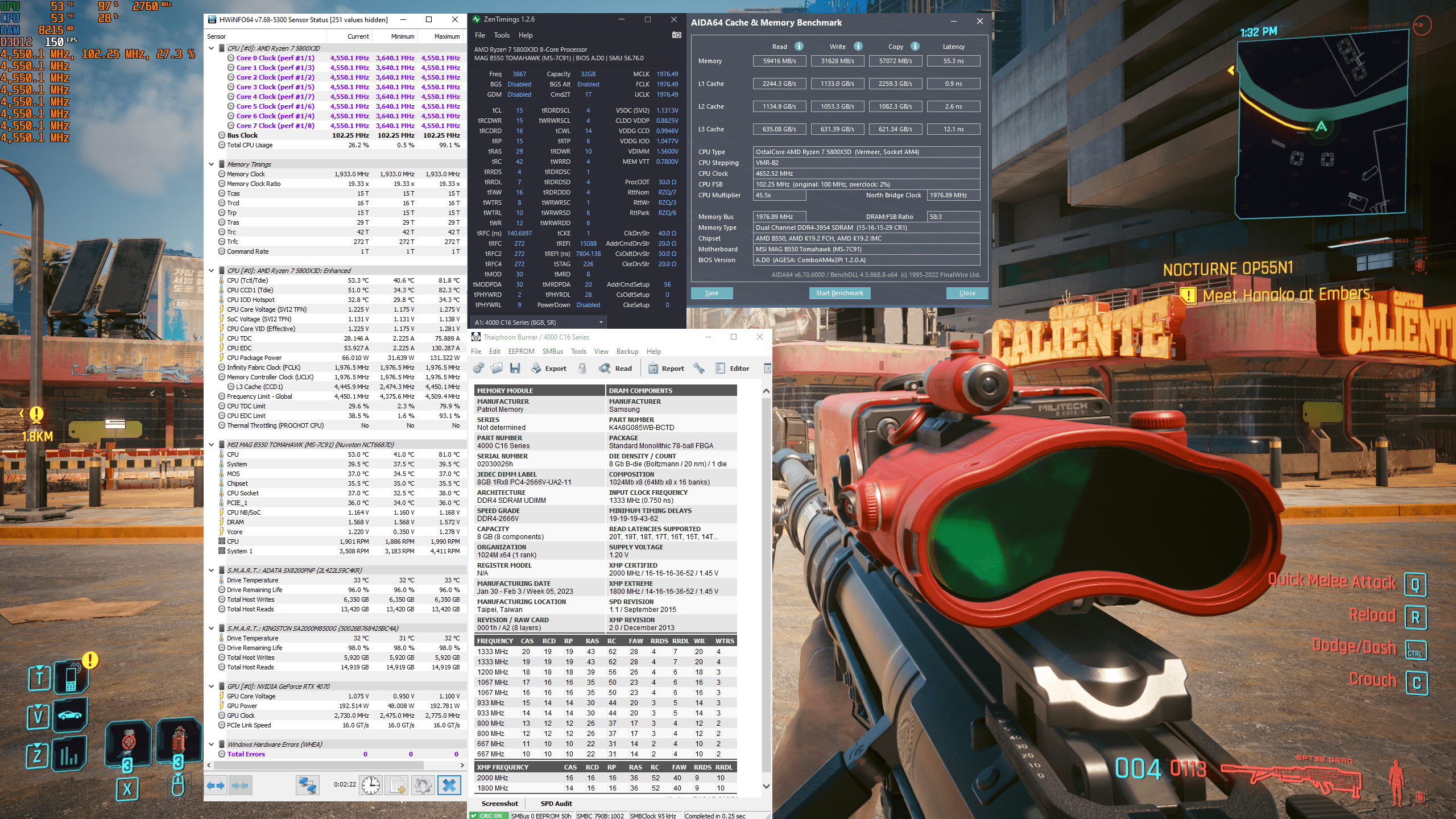Click the info icon beside Write in AIDA64
The image size is (1456, 819).
click(858, 46)
